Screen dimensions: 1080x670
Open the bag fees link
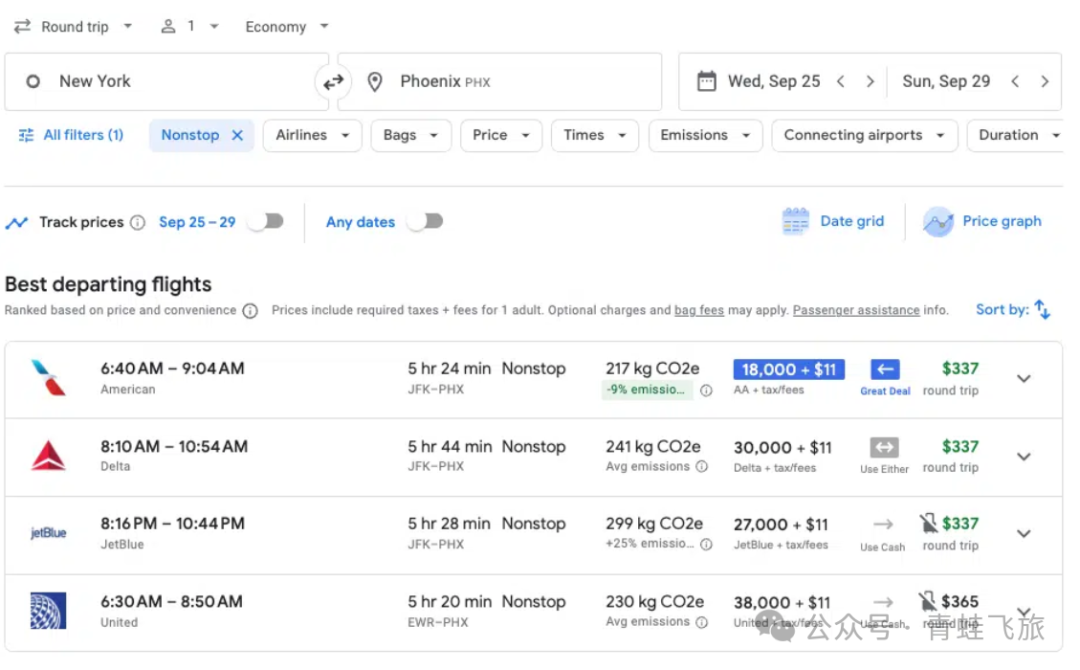698,311
